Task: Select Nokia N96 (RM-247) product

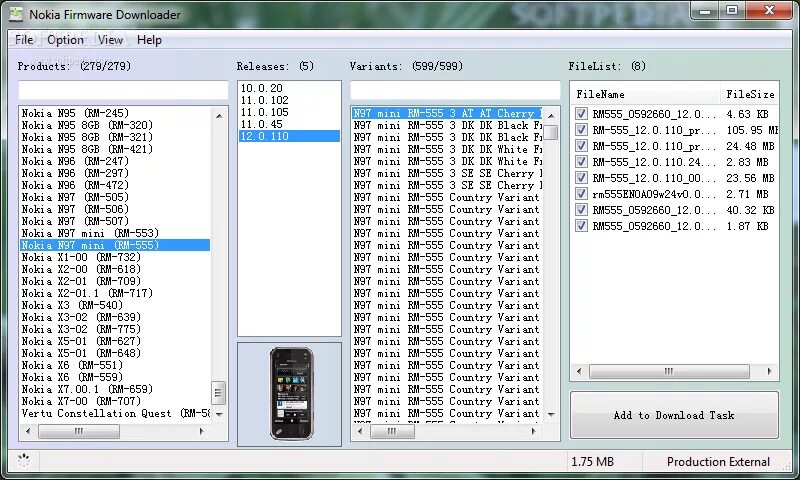Action: [x=115, y=161]
